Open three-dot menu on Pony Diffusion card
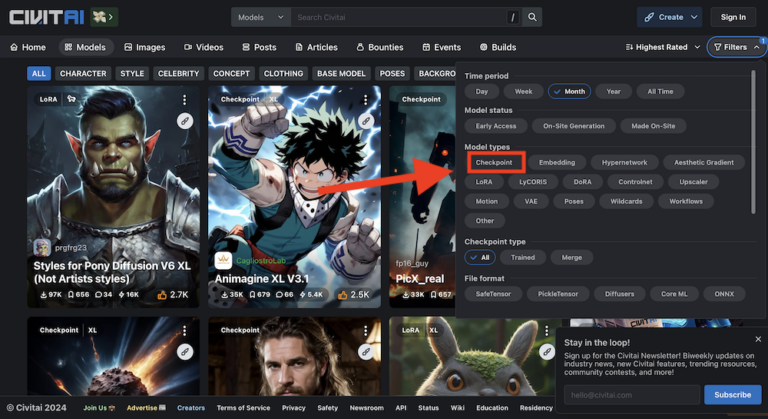Viewport: 768px width, 419px height. 184,100
